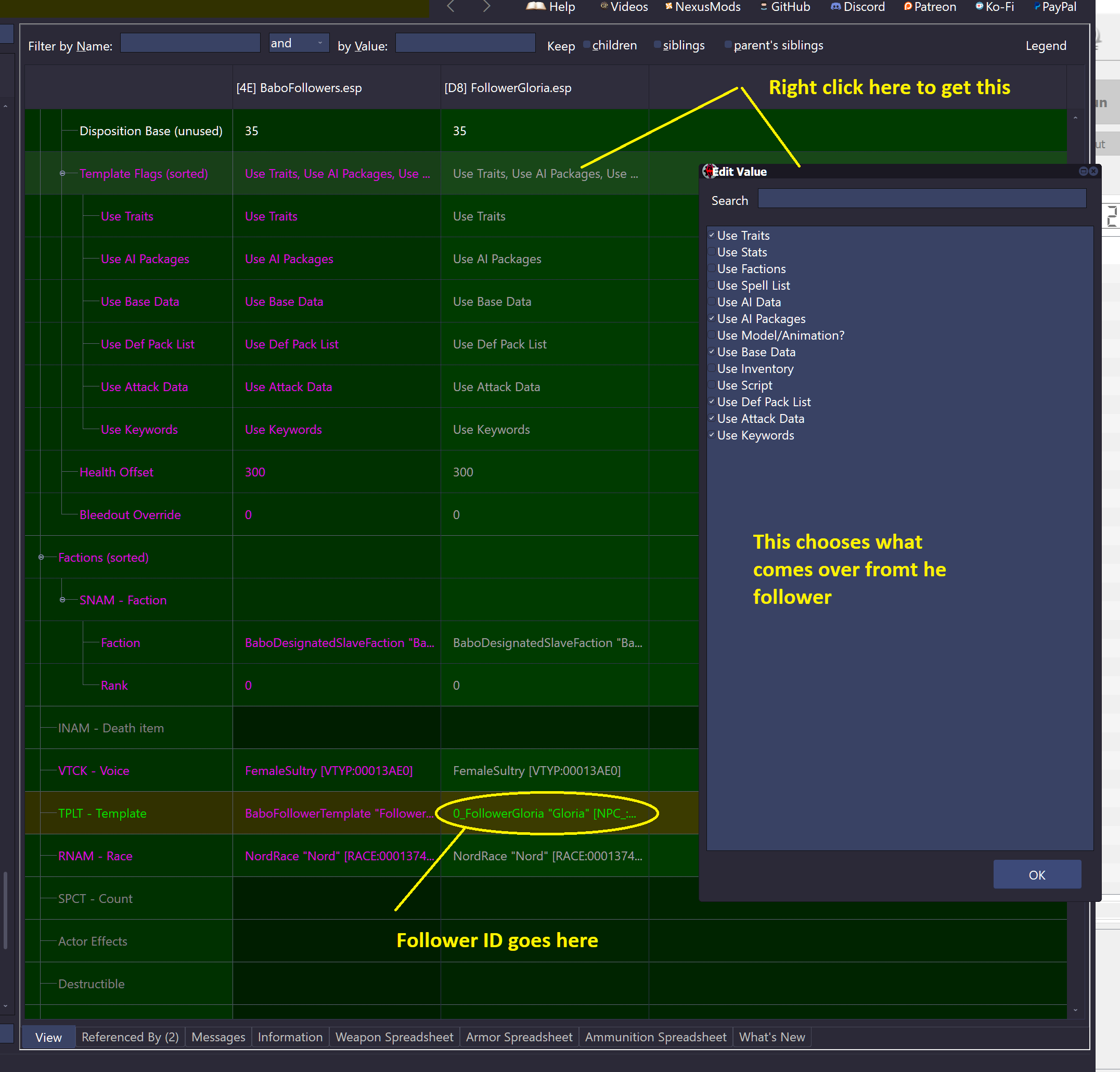Open the Legend button
1120x1072 pixels.
pos(1046,46)
